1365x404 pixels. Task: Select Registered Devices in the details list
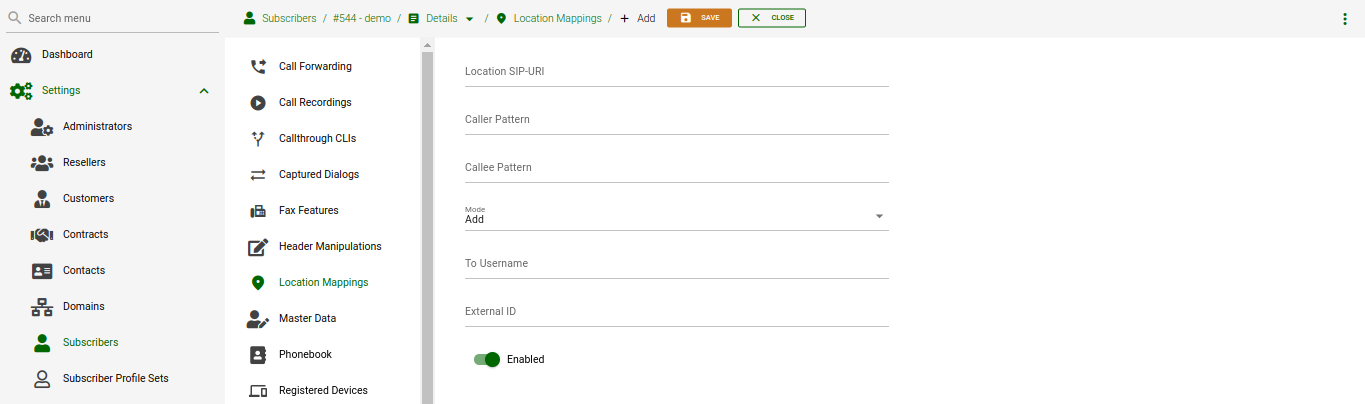pyautogui.click(x=324, y=389)
